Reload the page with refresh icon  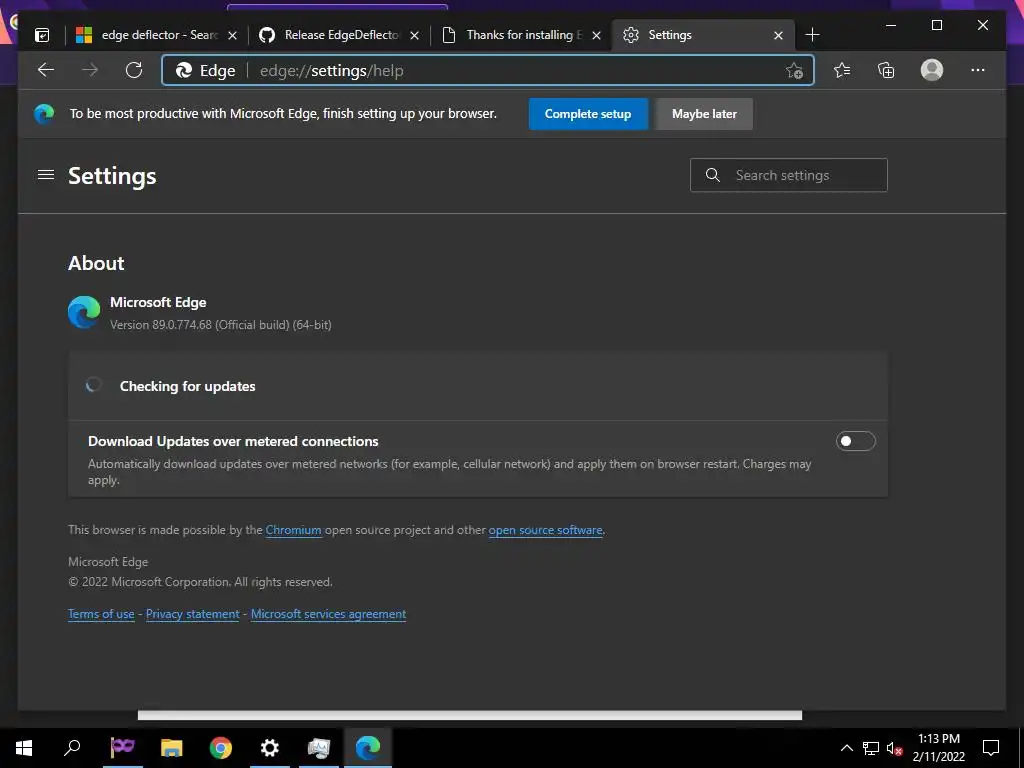(x=134, y=70)
